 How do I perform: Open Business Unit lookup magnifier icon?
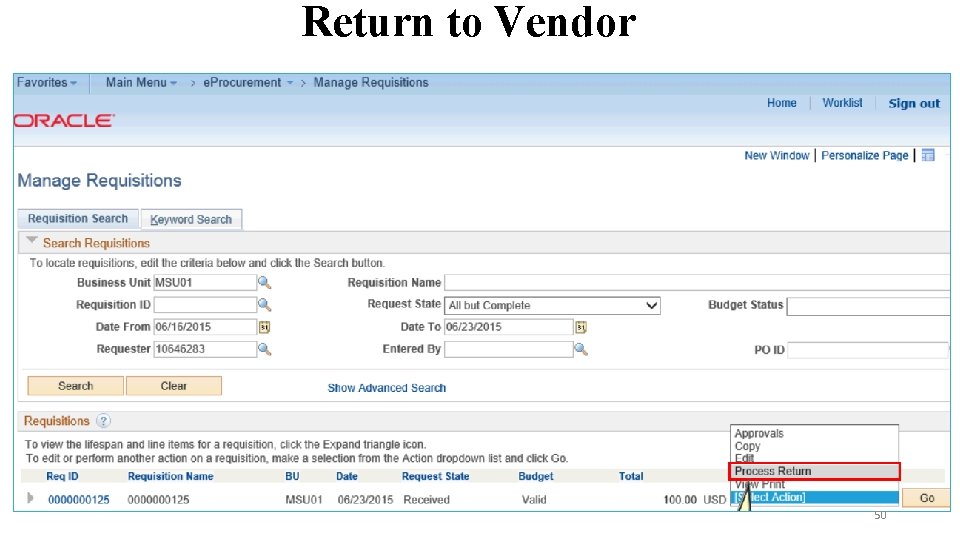[x=264, y=283]
